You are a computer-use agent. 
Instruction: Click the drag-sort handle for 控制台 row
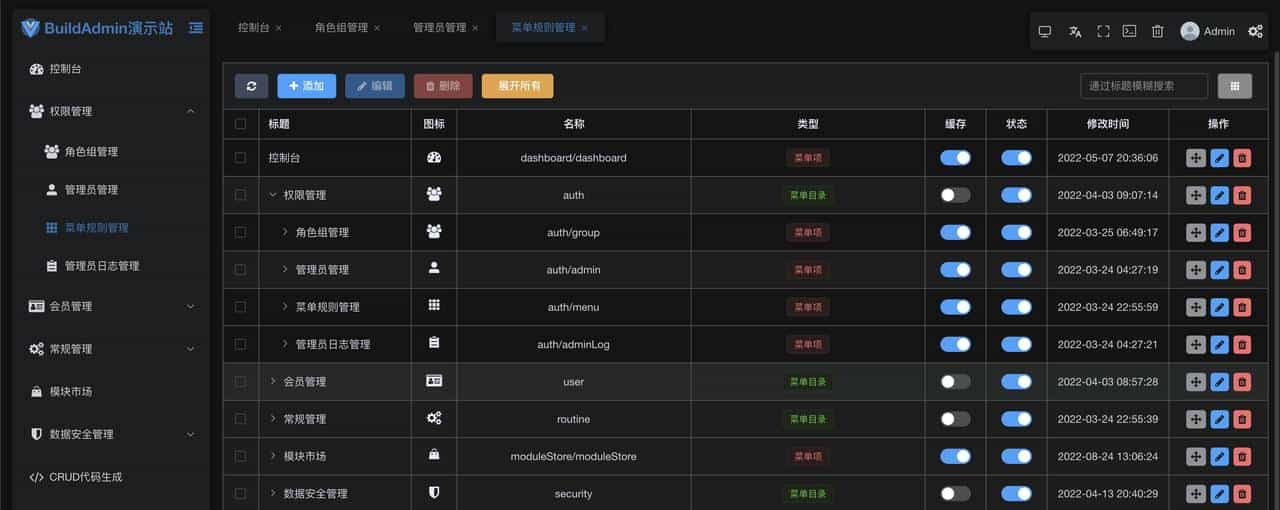(x=1196, y=158)
